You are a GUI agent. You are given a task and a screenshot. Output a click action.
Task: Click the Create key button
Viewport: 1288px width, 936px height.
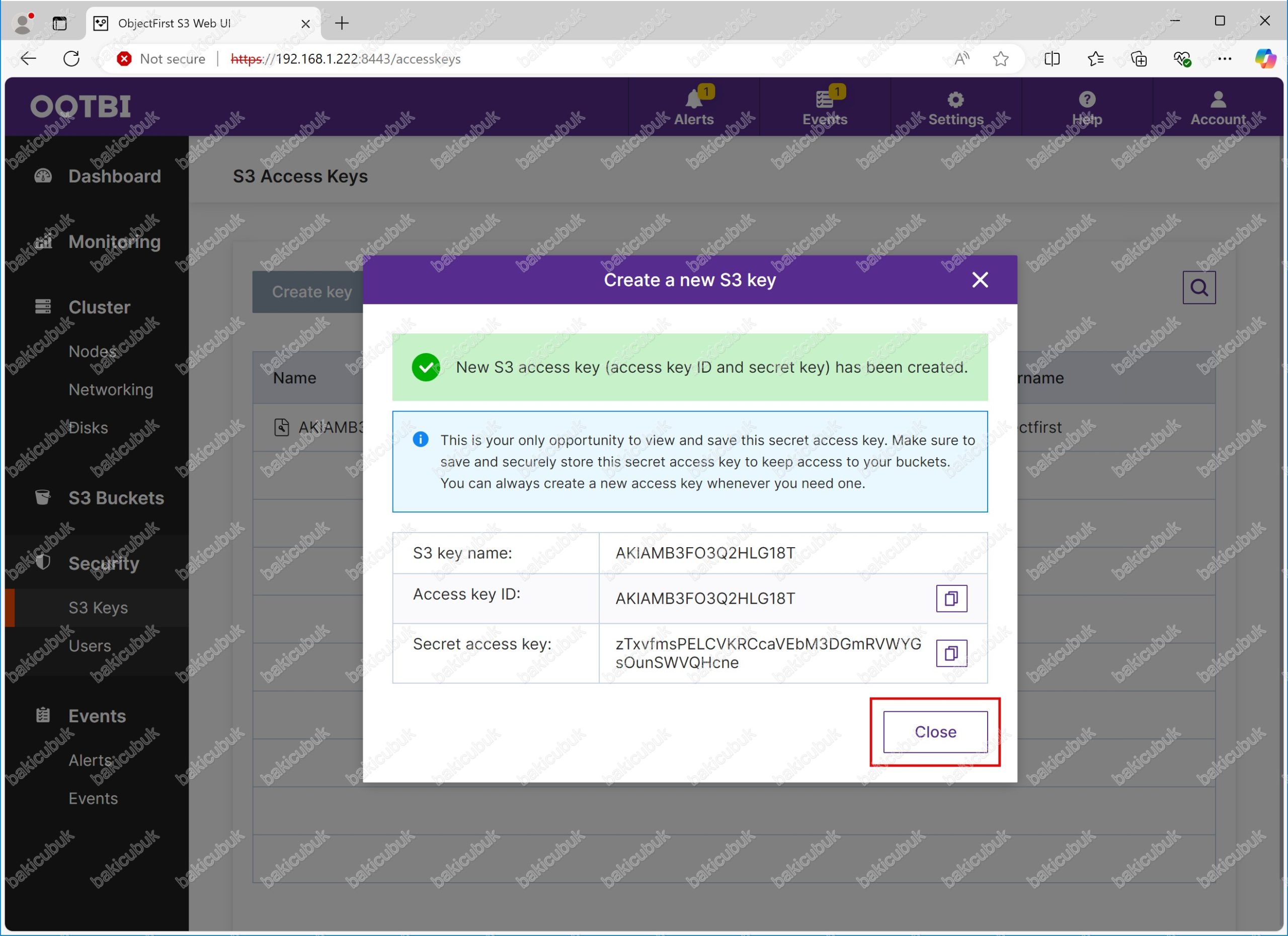[x=308, y=292]
